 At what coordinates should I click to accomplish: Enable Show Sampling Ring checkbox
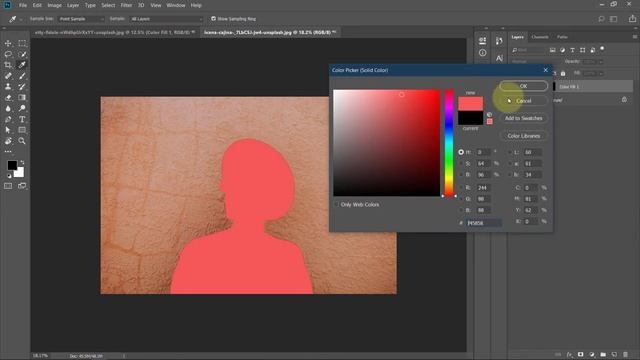[x=213, y=19]
